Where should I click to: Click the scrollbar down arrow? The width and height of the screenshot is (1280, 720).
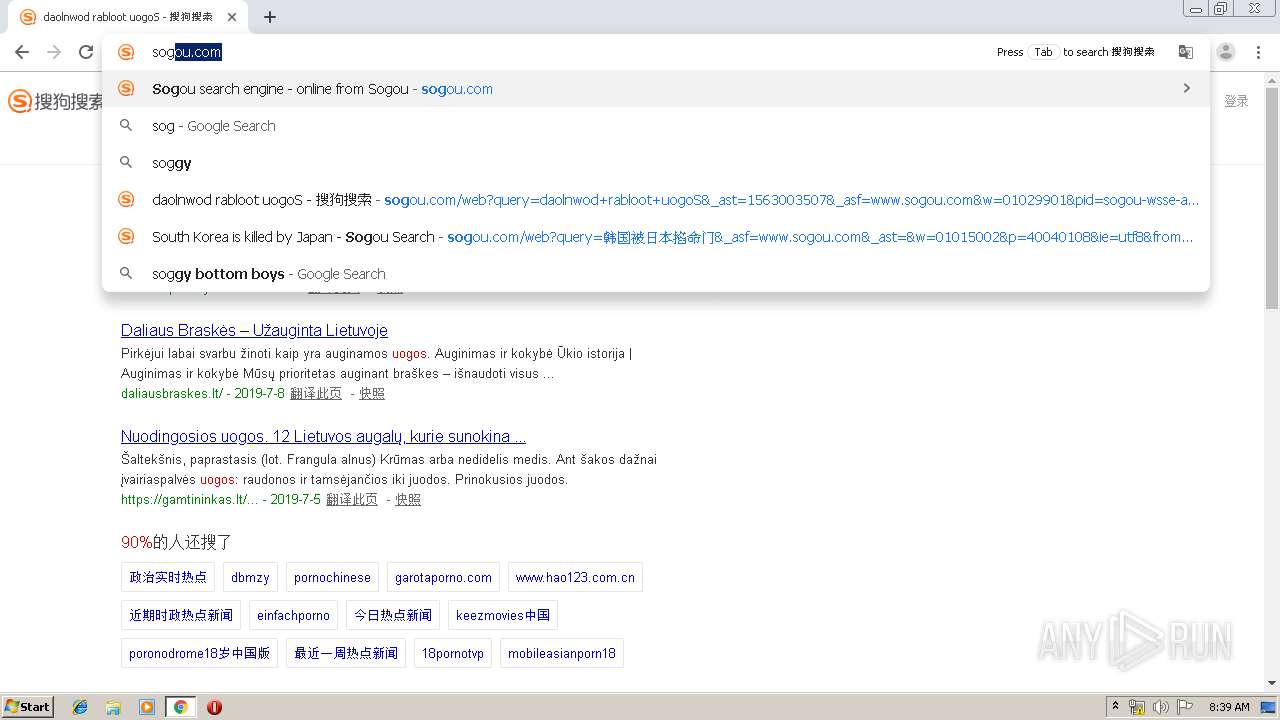pos(1272,683)
